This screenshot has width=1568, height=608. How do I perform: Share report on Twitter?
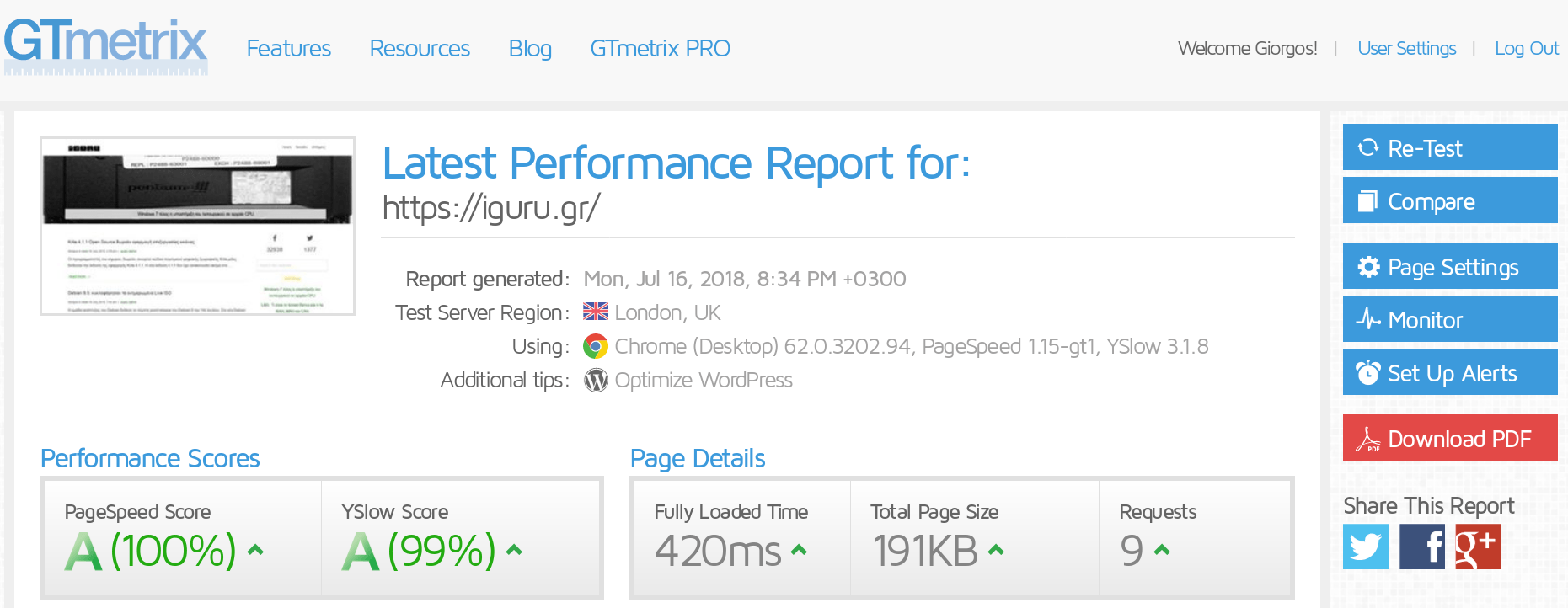pos(1366,547)
